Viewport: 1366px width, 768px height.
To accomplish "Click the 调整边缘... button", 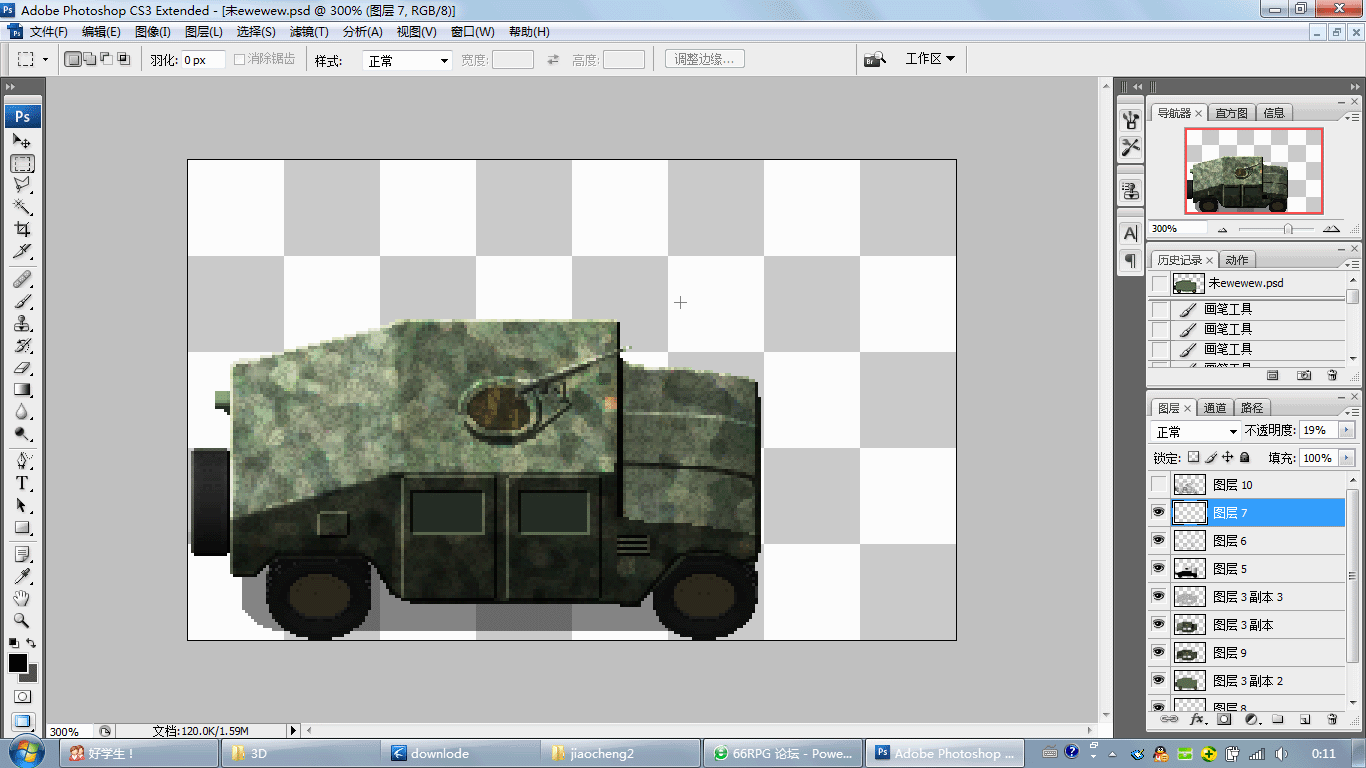I will [x=705, y=59].
